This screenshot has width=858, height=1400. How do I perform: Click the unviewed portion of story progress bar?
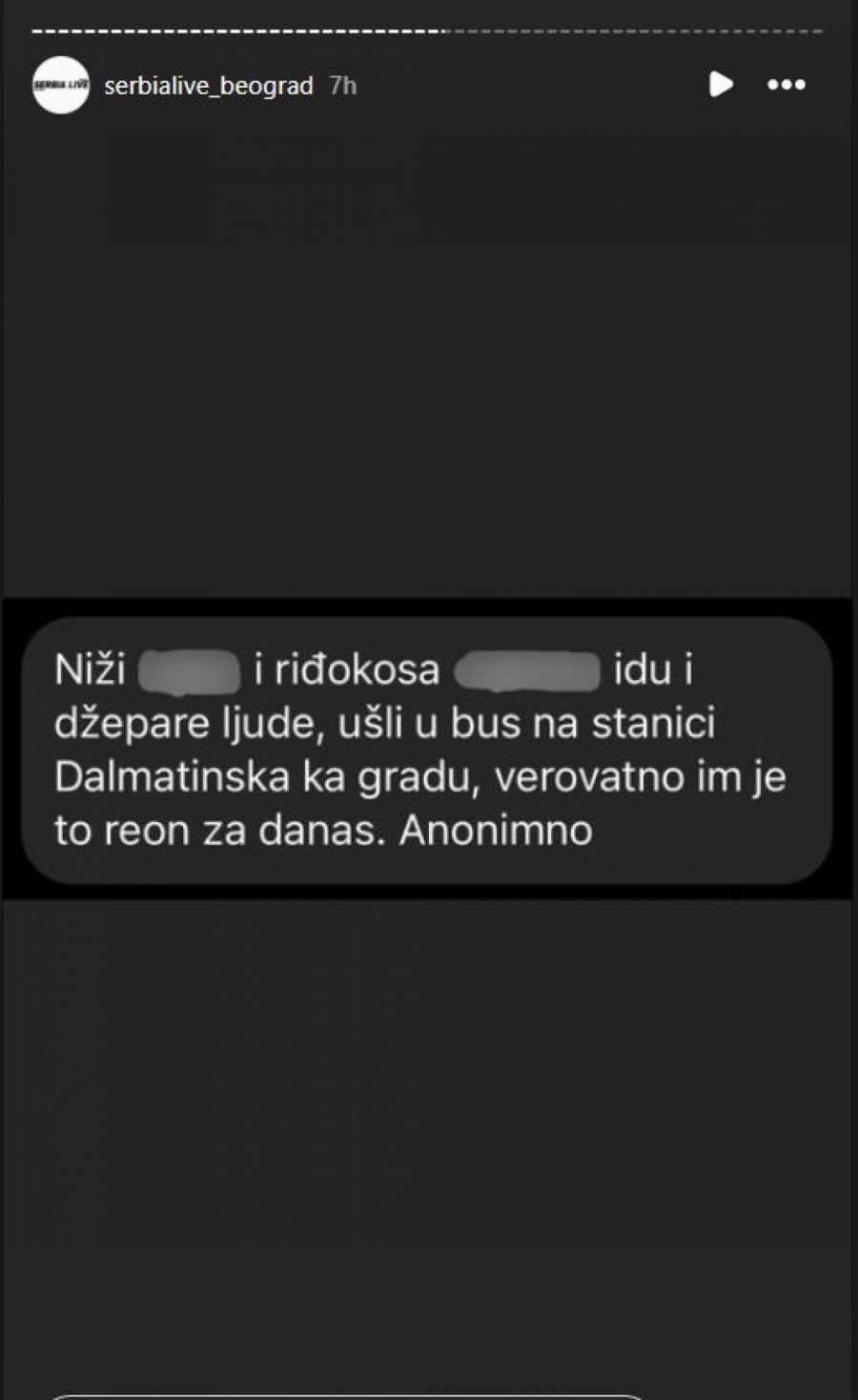[x=634, y=31]
